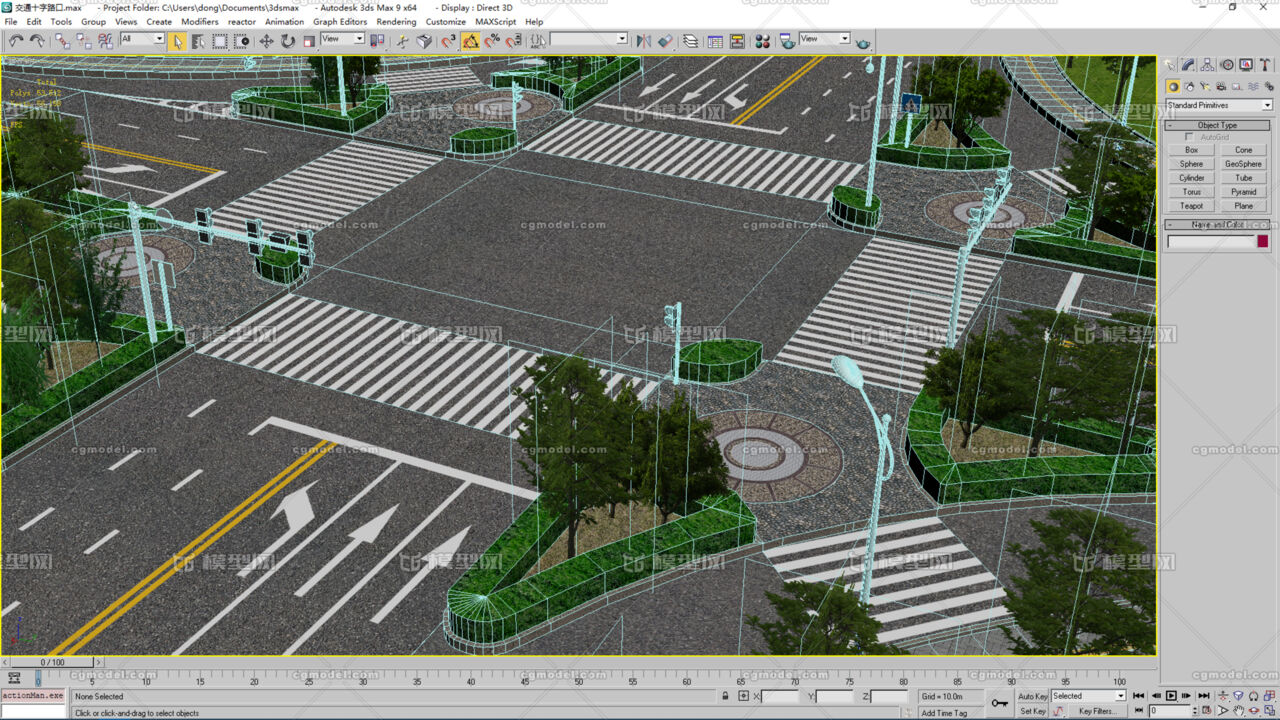Open Schematic View from toolbar
The image size is (1280, 720).
[x=737, y=41]
